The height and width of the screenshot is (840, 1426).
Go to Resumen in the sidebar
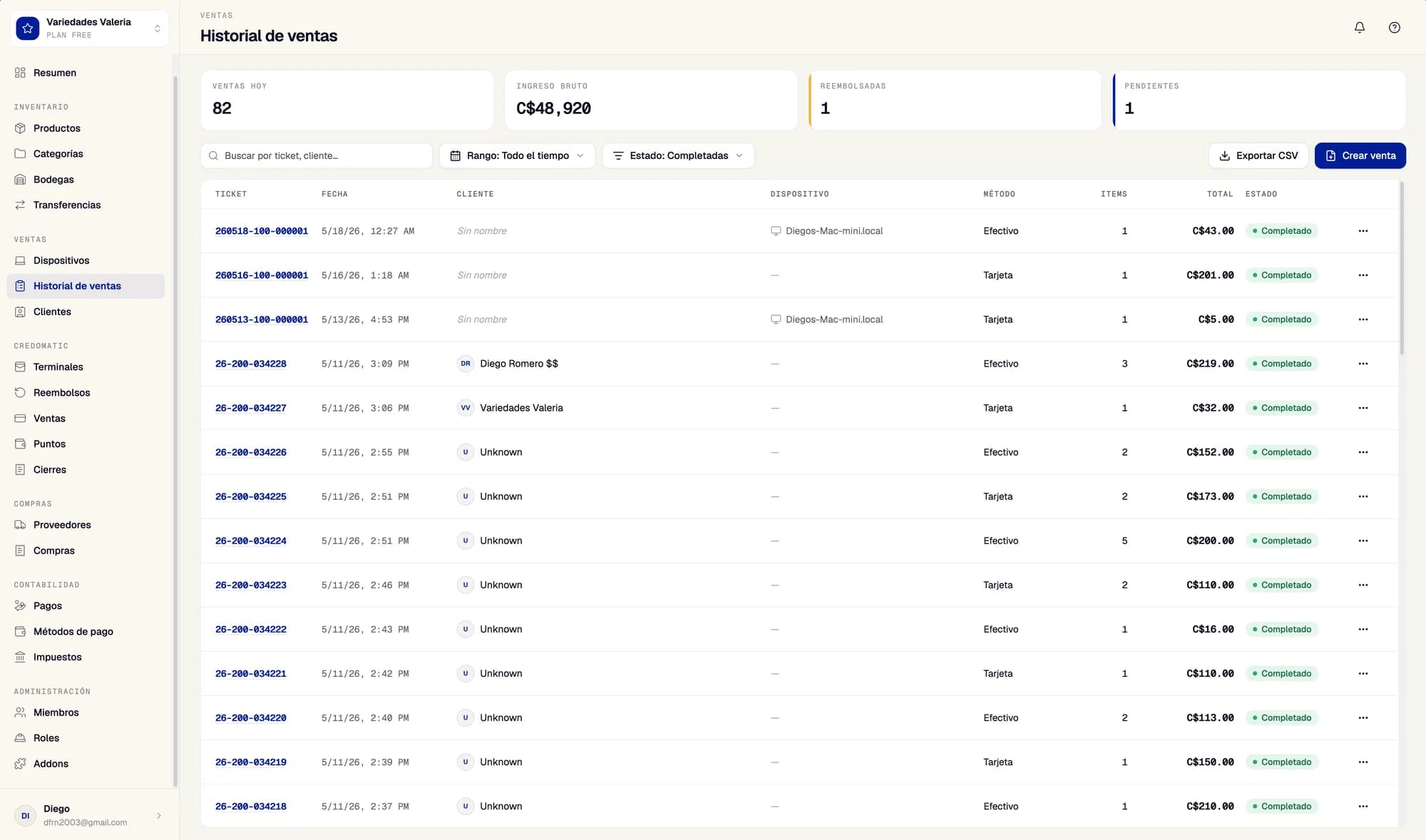tap(86, 73)
